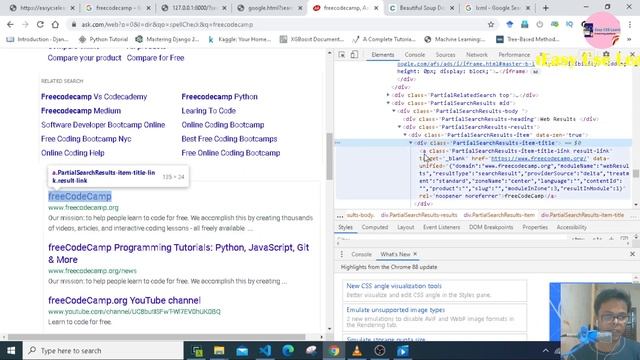Close the bottom drawer in DevTools
The image size is (640, 360).
coord(632,254)
